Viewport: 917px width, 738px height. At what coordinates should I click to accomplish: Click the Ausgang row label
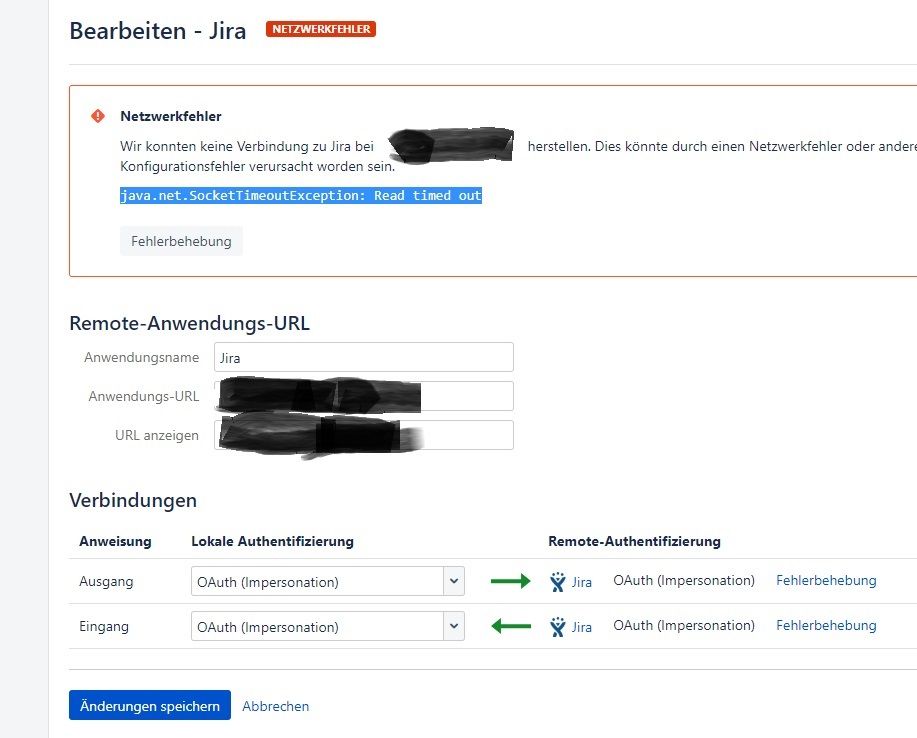click(x=106, y=581)
